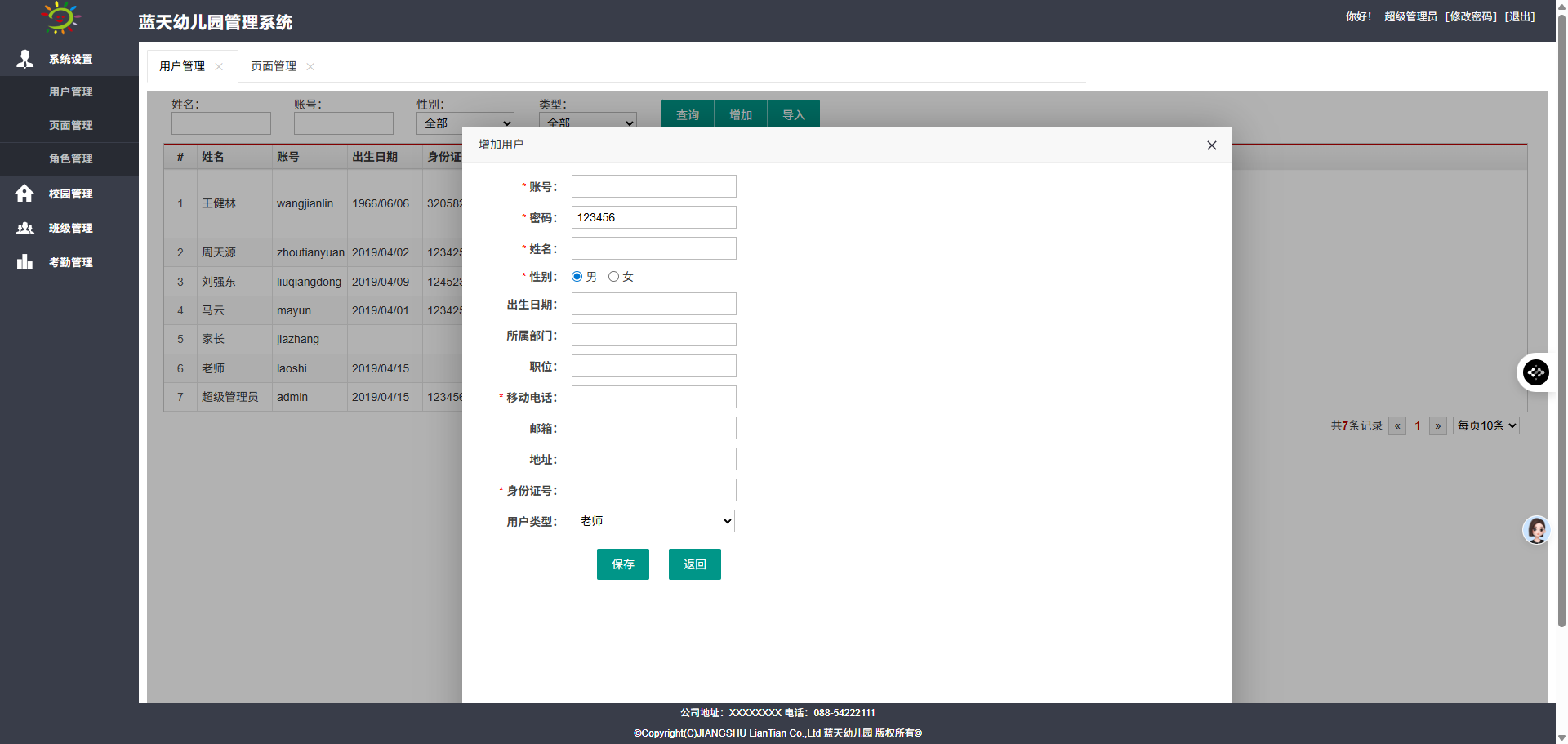Click the 移动电话 input field

click(x=653, y=398)
